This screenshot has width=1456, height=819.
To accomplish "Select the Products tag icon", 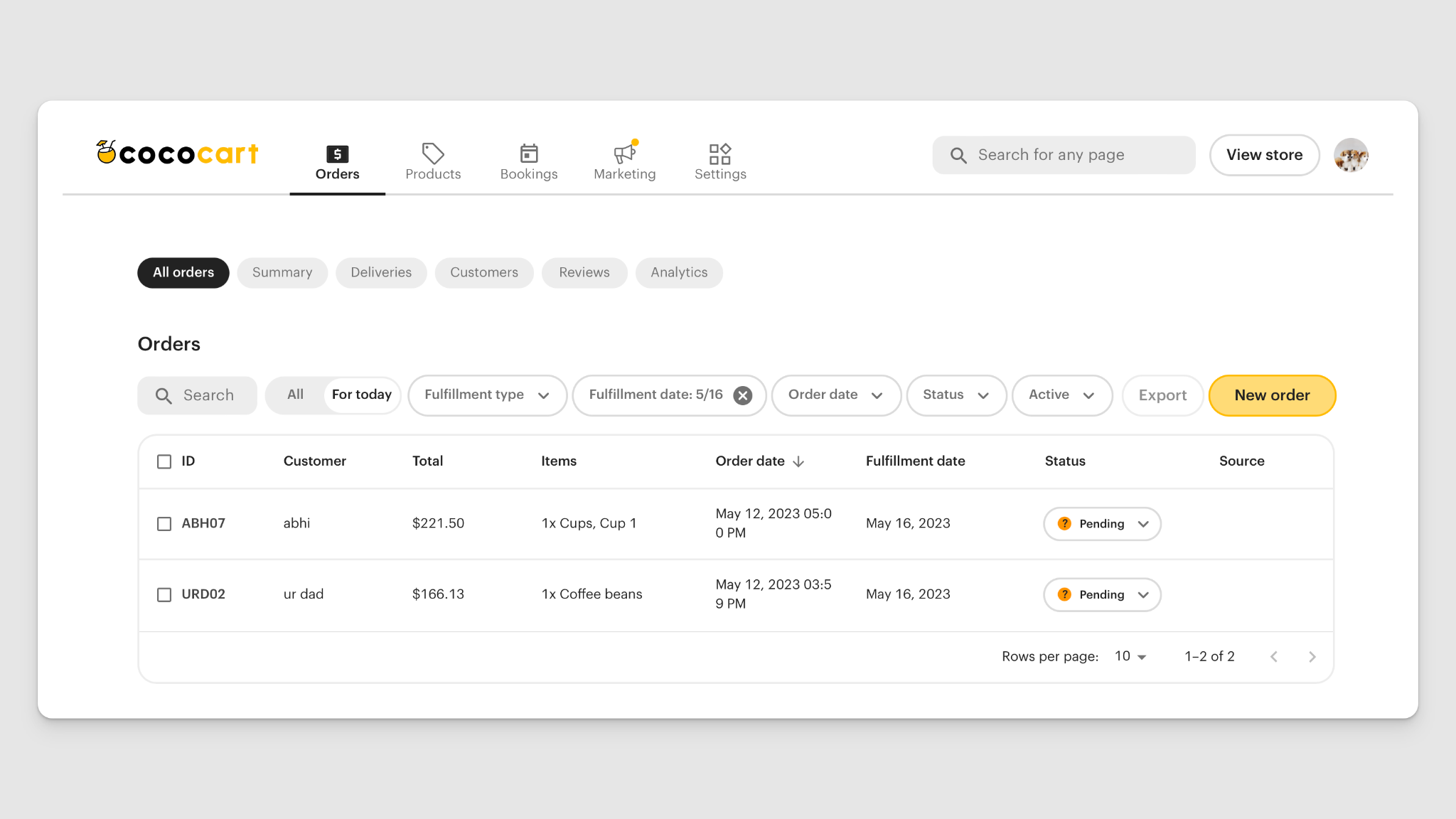I will tap(432, 153).
